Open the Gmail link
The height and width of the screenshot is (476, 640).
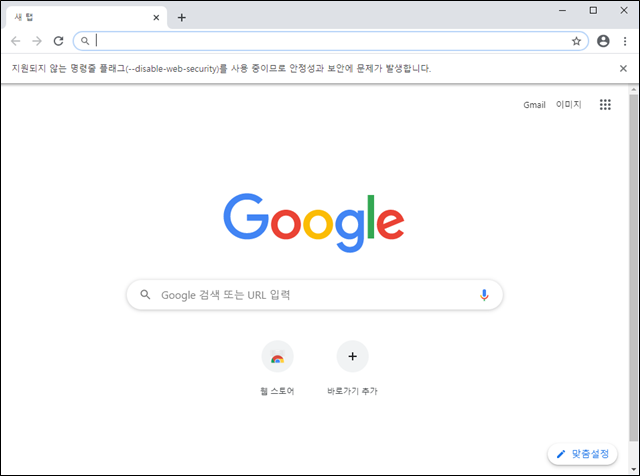point(534,105)
